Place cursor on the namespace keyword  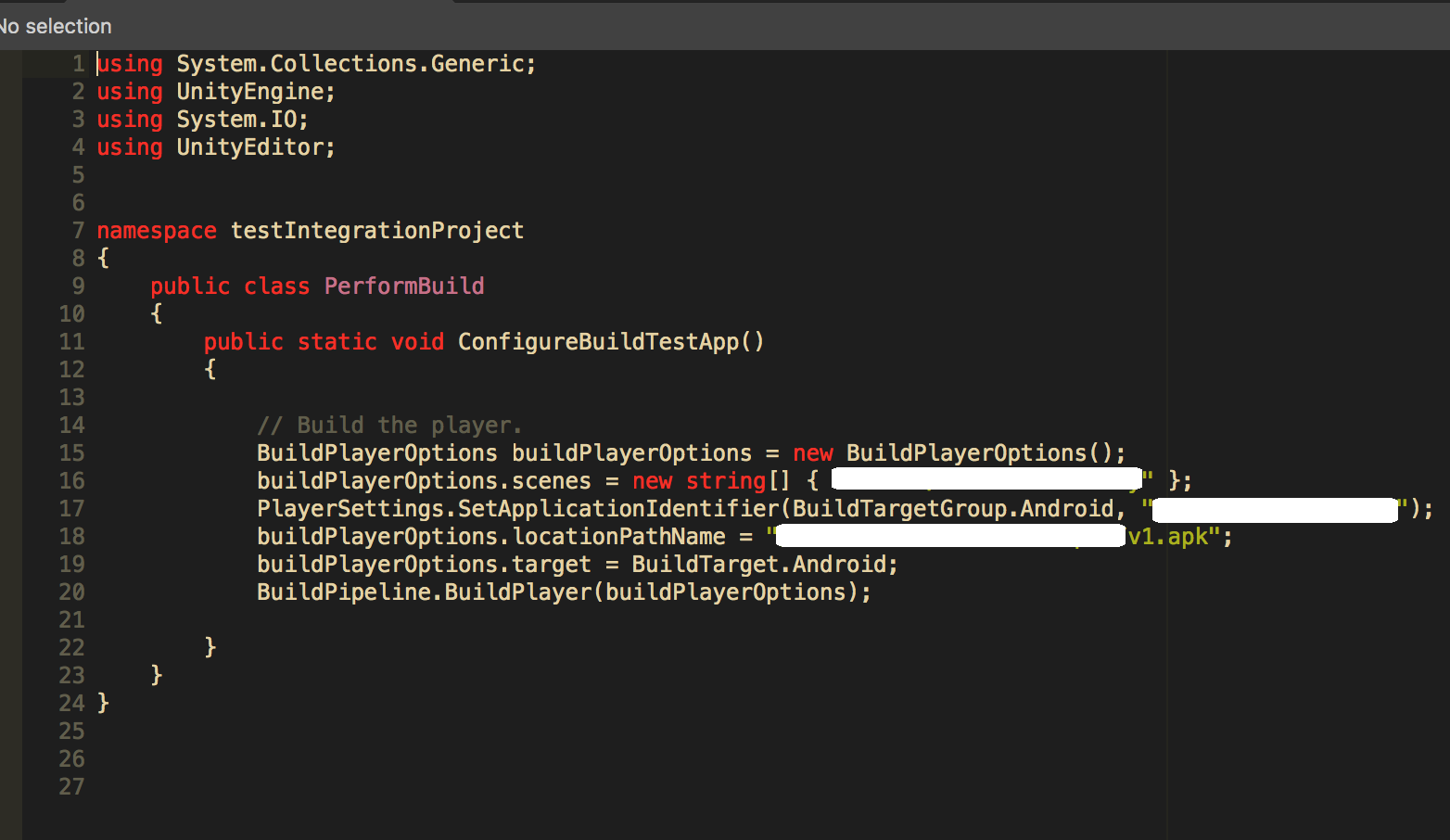(157, 231)
